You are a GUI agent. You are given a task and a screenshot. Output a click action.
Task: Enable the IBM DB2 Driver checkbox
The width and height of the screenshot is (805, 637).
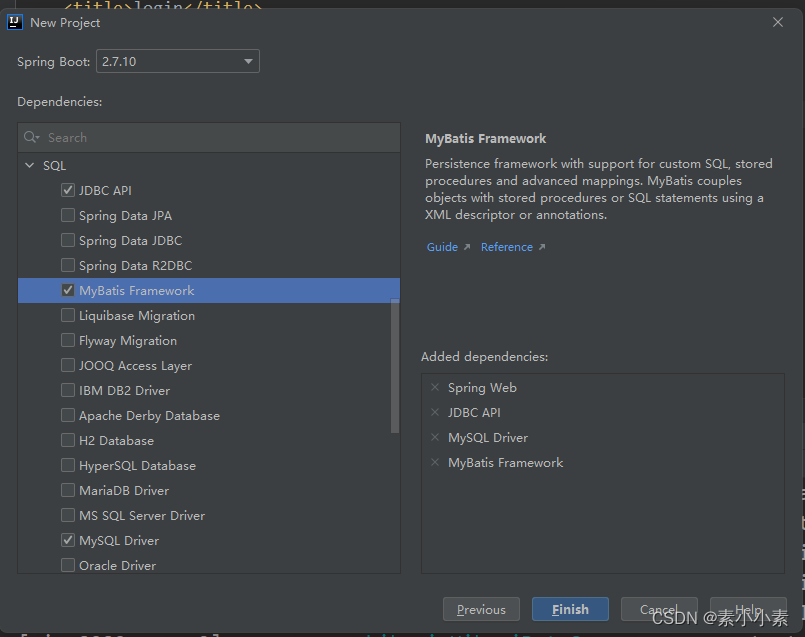pos(68,391)
